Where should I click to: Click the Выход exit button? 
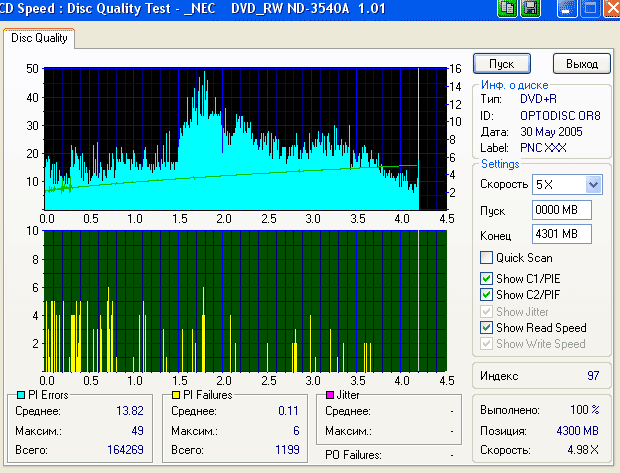(x=581, y=63)
